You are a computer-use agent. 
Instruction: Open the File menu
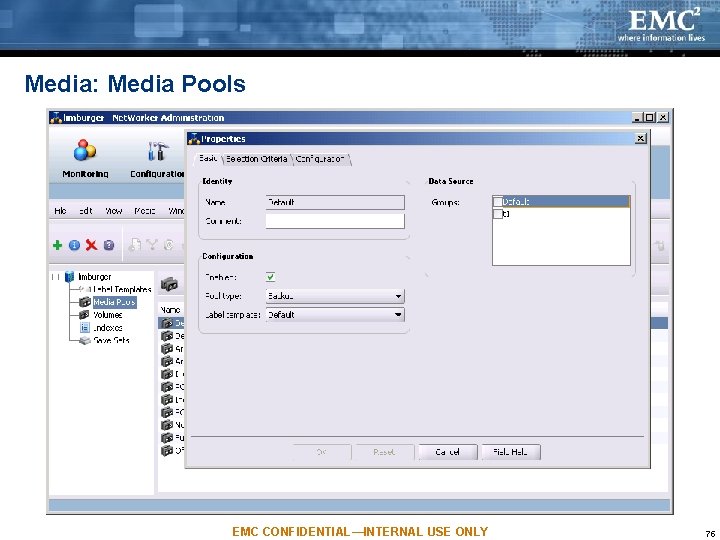(x=60, y=211)
